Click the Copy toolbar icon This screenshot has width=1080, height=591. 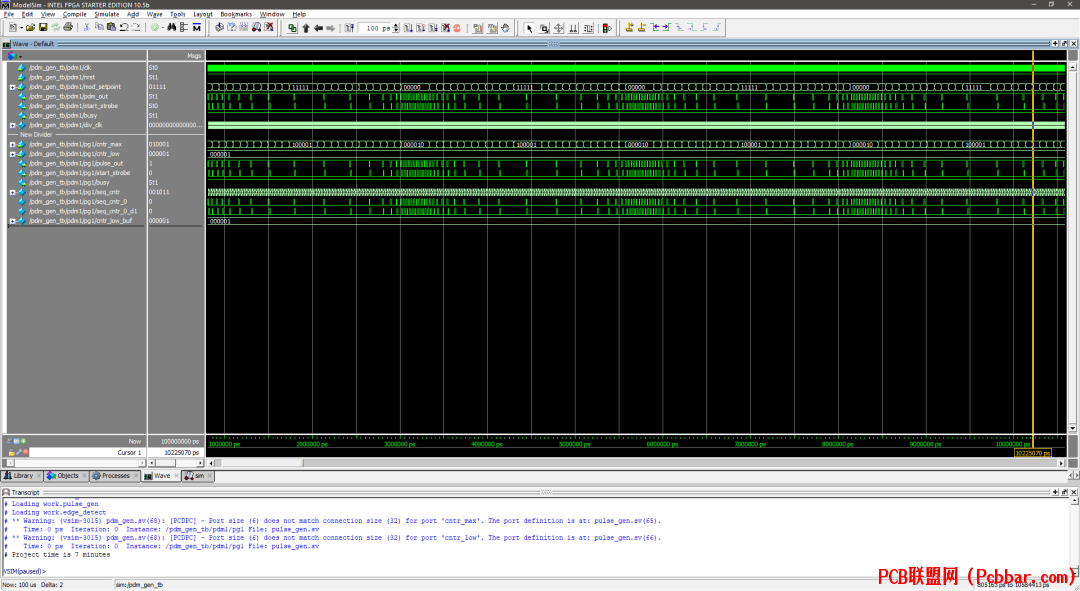point(98,28)
